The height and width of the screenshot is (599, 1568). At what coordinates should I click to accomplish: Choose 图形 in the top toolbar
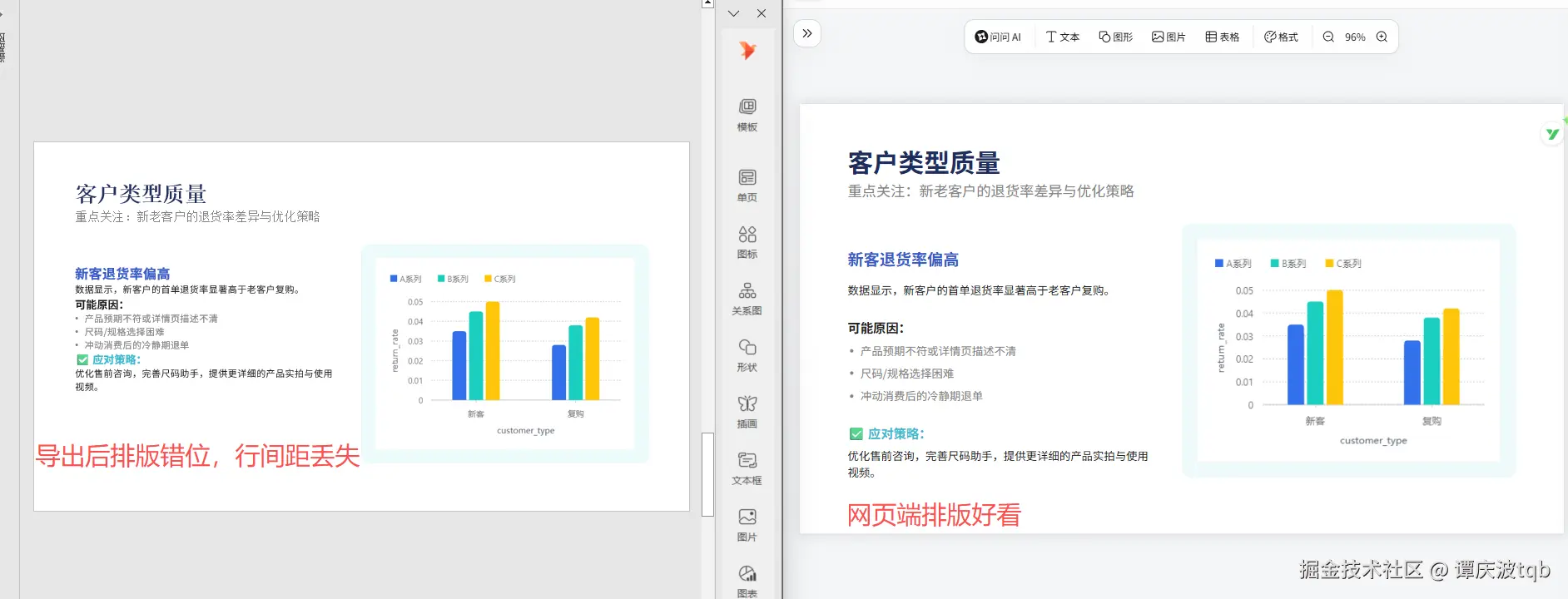pyautogui.click(x=1116, y=37)
